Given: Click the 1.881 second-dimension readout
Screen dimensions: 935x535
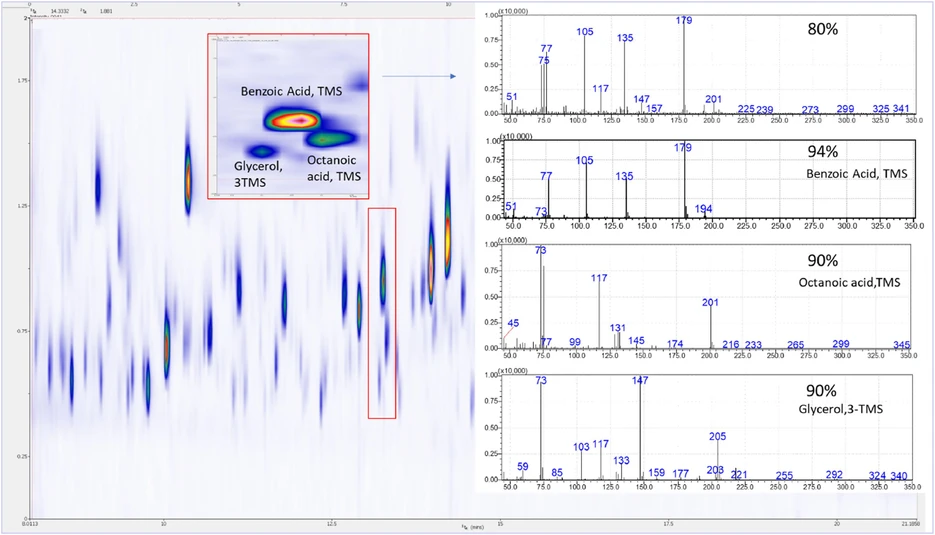Looking at the screenshot, I should coord(106,11).
